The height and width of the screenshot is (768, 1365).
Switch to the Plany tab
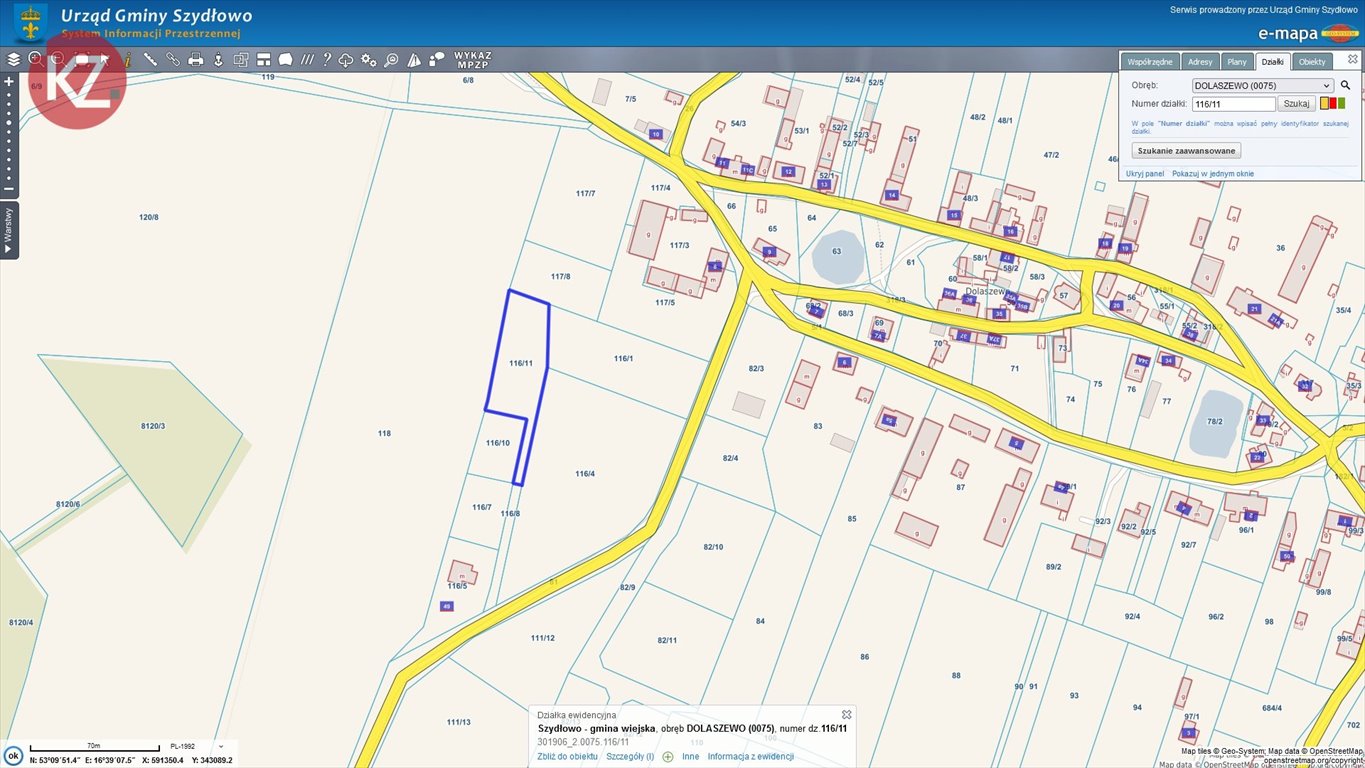pyautogui.click(x=1237, y=62)
